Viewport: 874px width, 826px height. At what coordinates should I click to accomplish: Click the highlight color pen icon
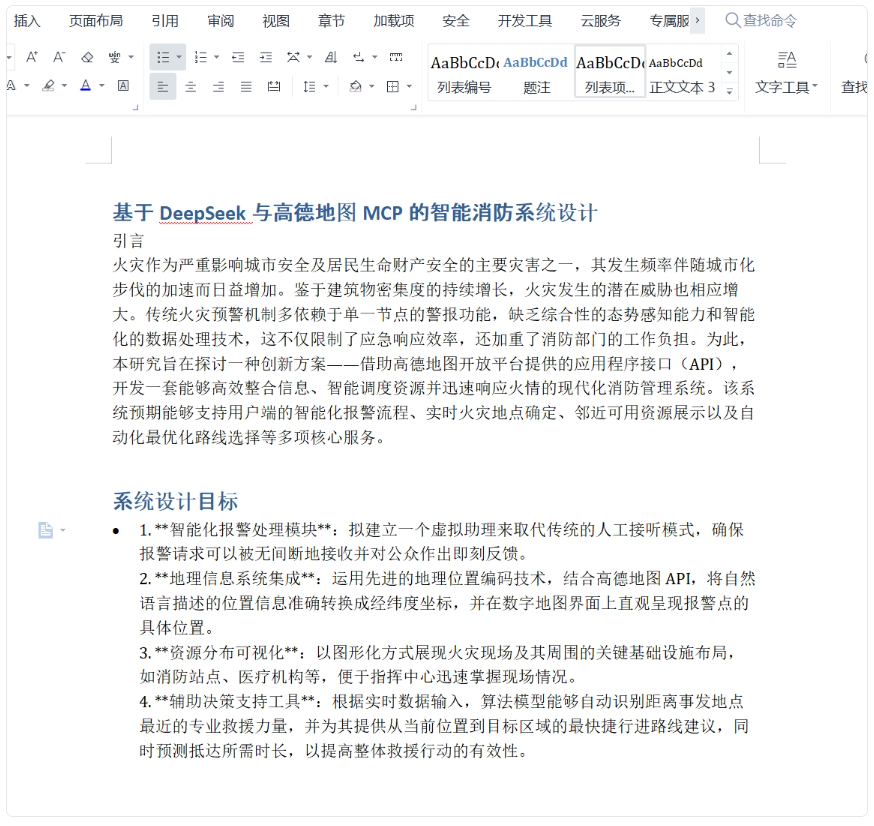(x=48, y=86)
